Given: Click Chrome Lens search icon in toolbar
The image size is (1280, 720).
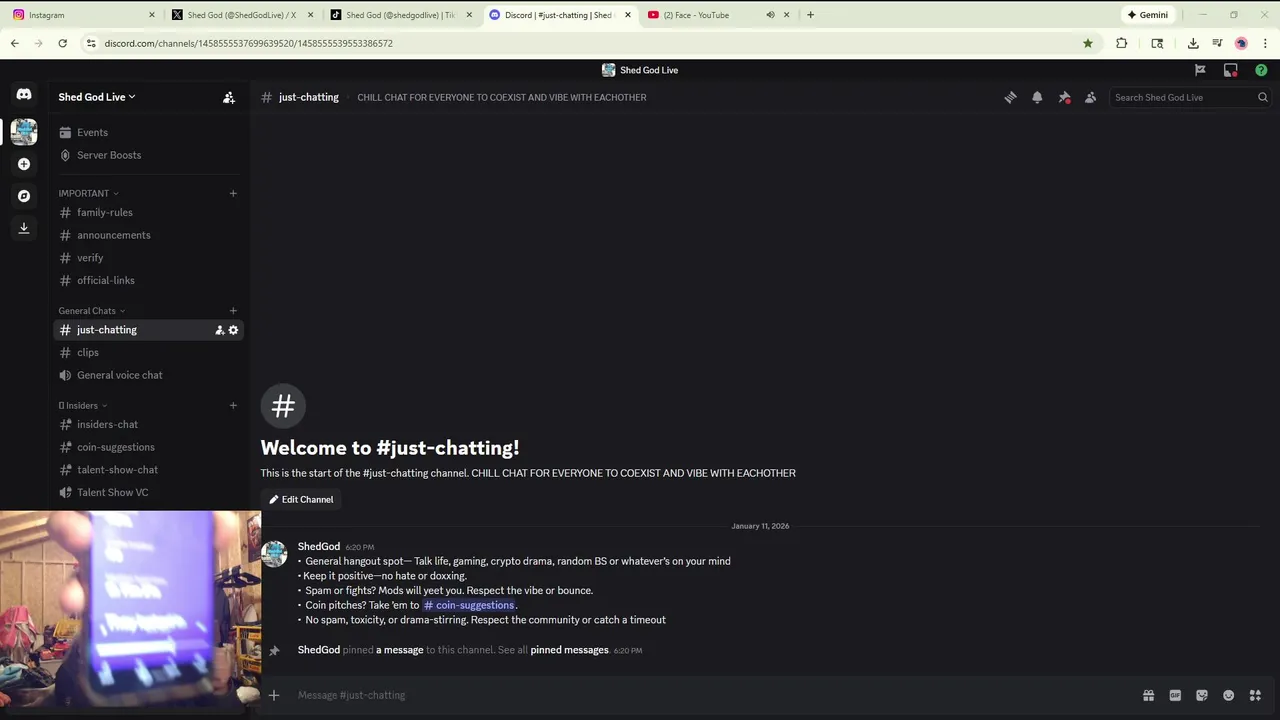Looking at the screenshot, I should coord(1157,43).
